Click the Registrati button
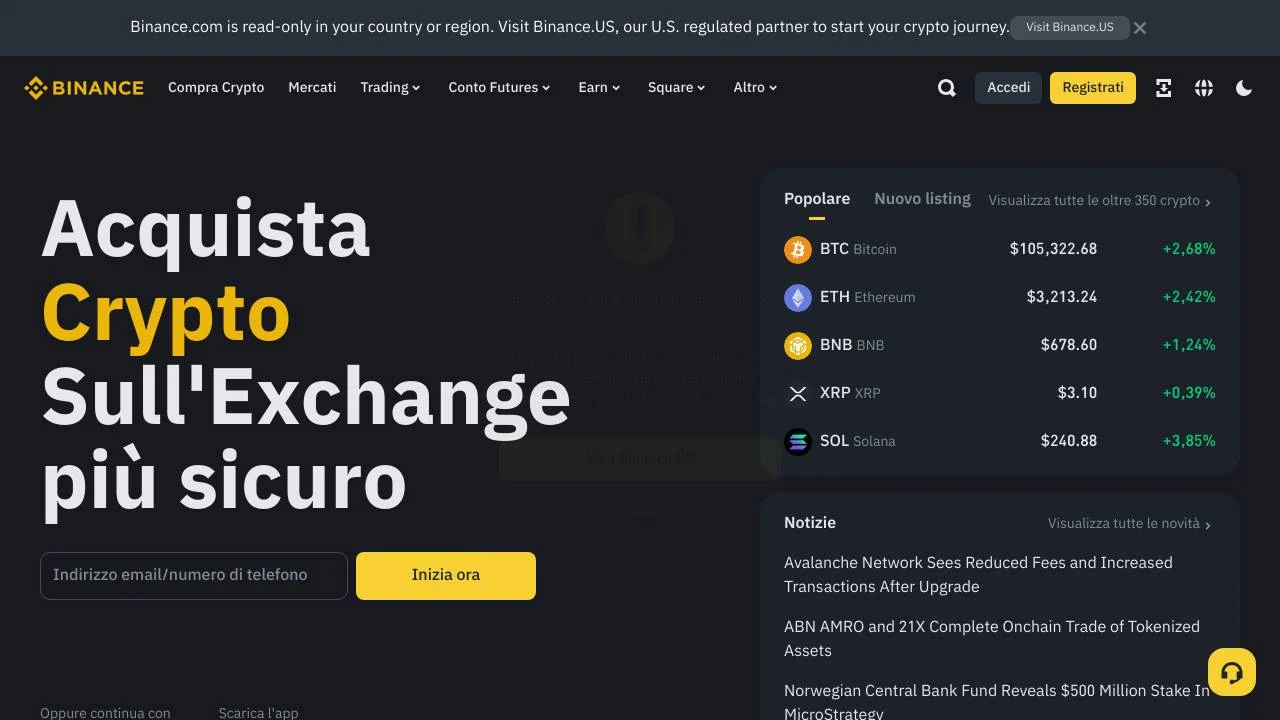The width and height of the screenshot is (1280, 720). tap(1092, 87)
